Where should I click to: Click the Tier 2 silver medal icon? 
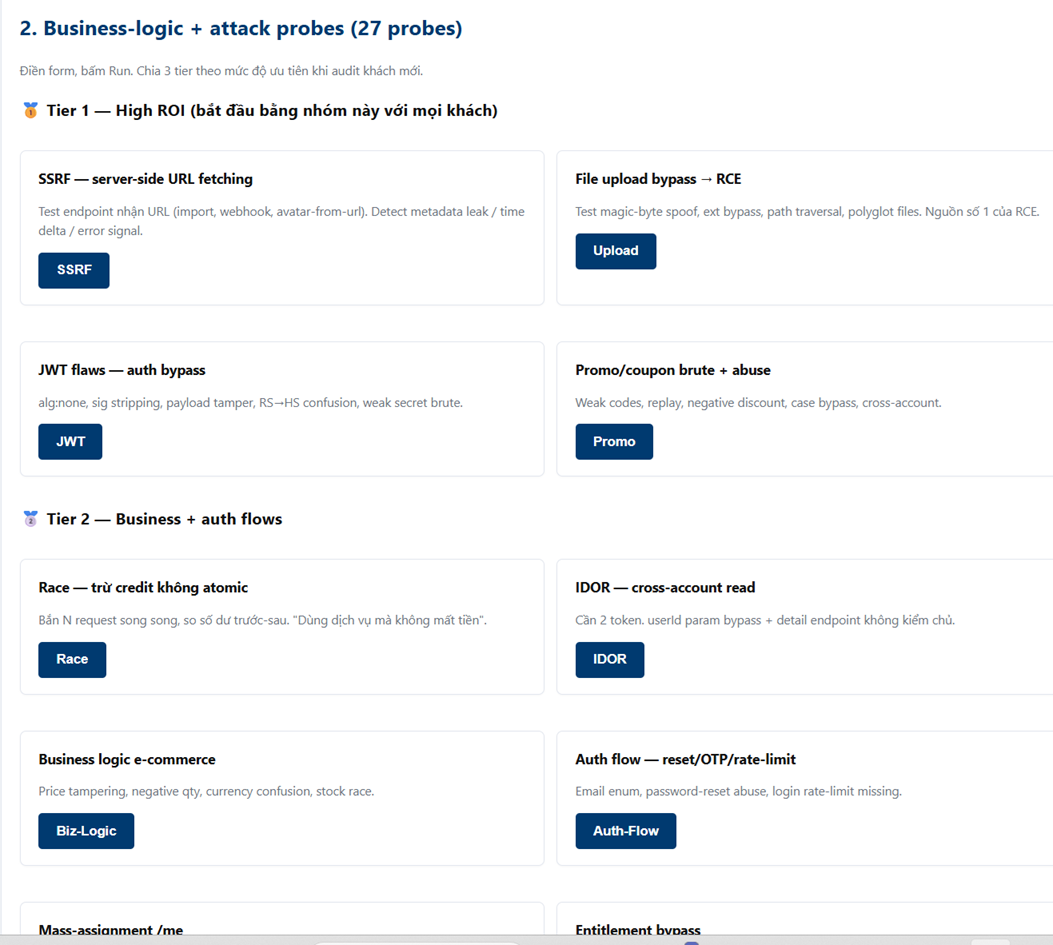[30, 519]
